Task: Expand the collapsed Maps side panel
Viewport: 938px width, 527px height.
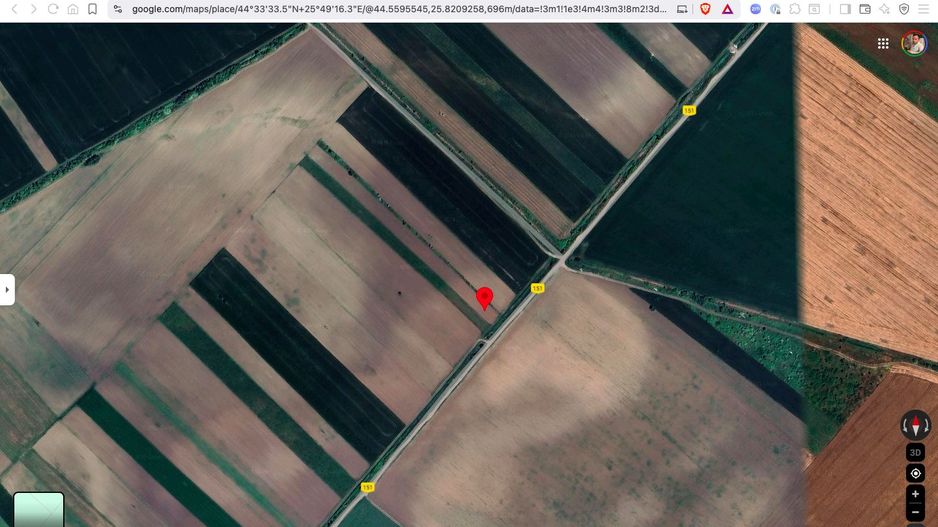Action: click(7, 290)
